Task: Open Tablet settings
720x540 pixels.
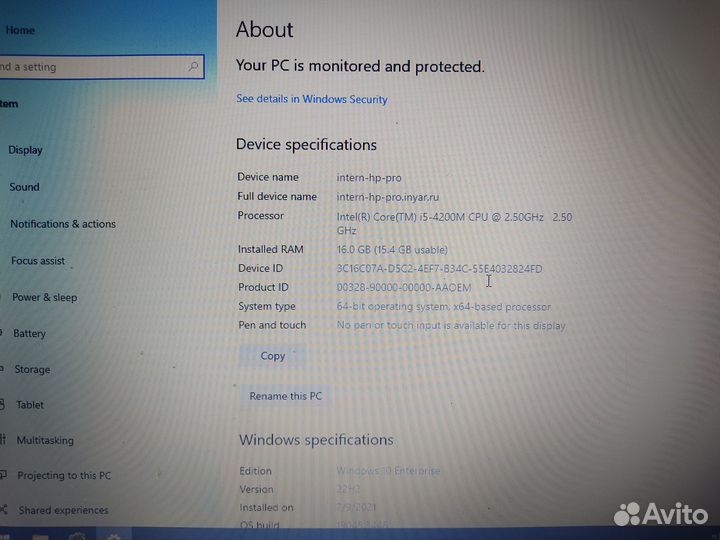Action: click(x=30, y=405)
